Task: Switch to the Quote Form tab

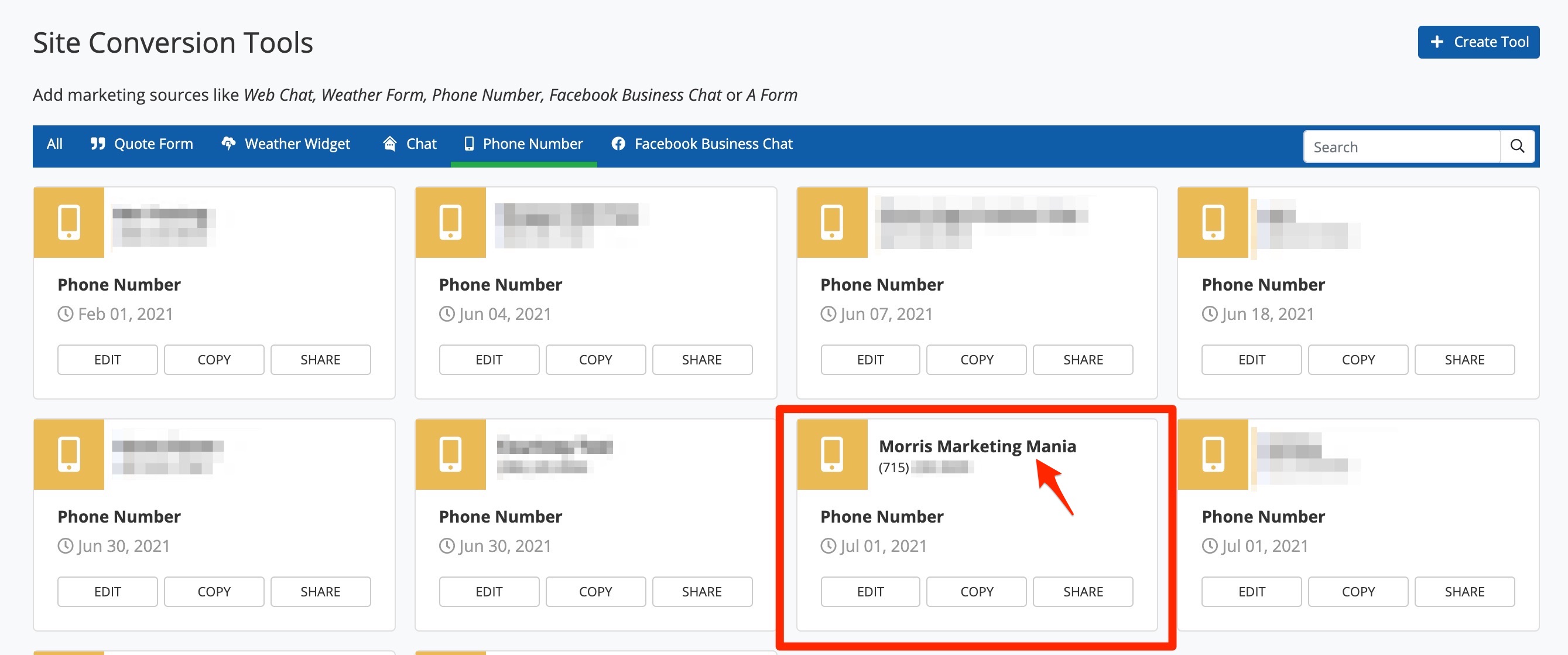Action: (141, 144)
